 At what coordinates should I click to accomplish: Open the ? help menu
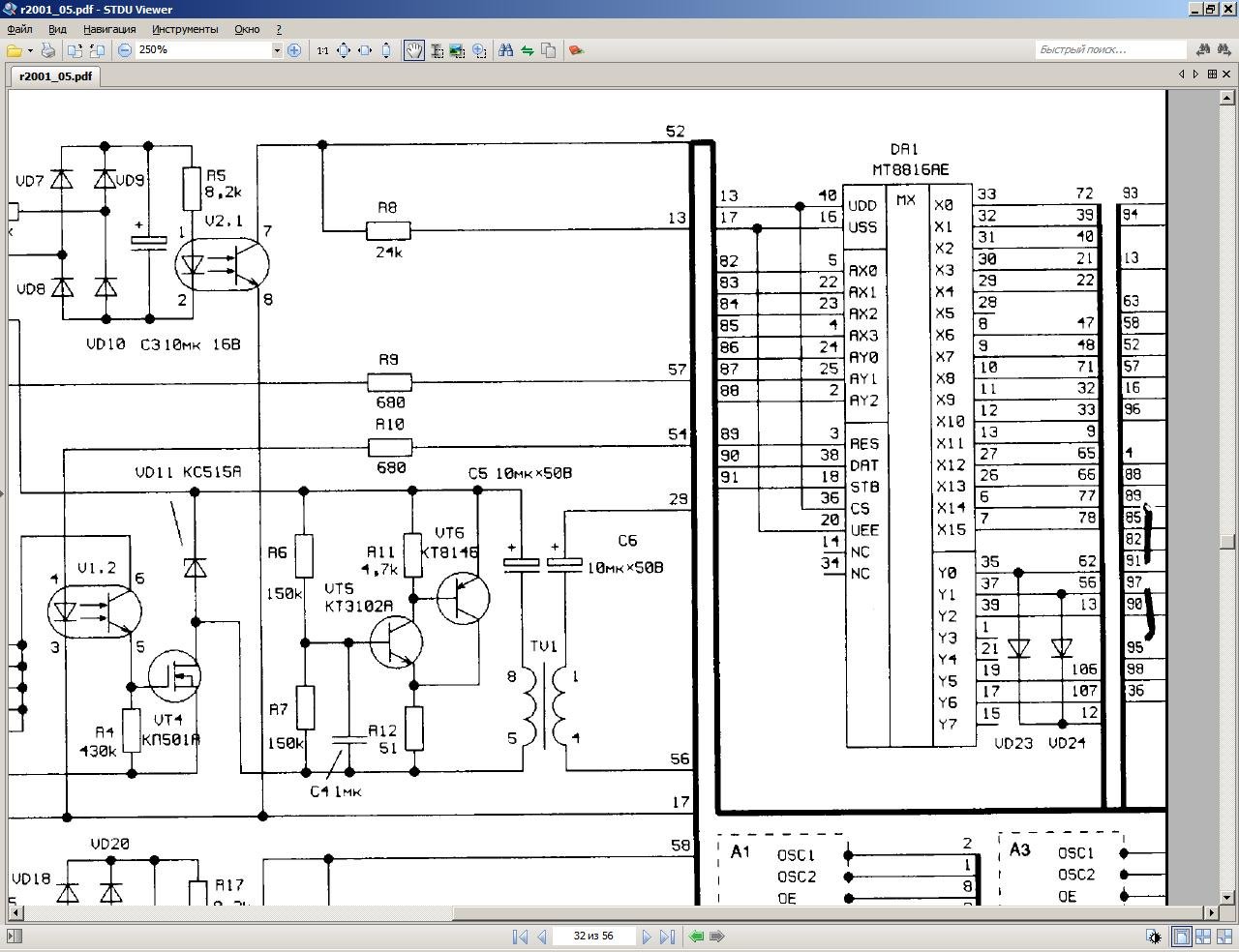click(279, 29)
